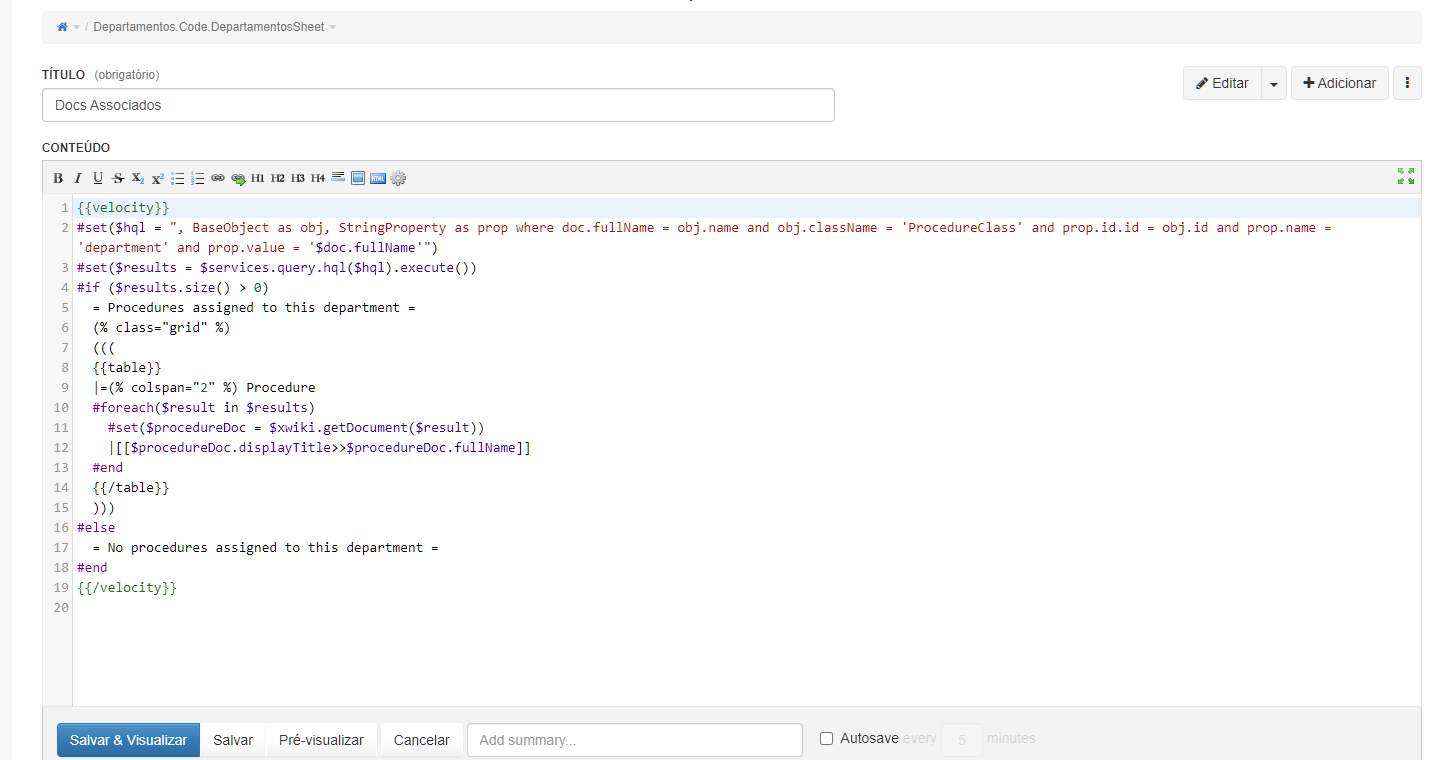Enable the Autosave checkbox

point(826,739)
